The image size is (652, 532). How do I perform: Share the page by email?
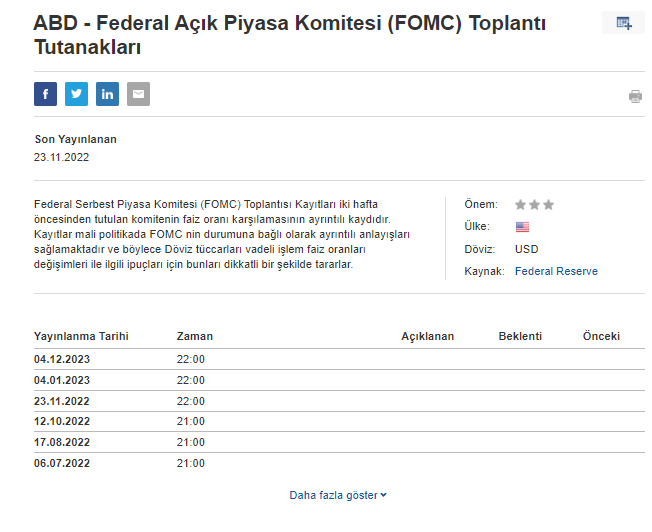tap(138, 94)
